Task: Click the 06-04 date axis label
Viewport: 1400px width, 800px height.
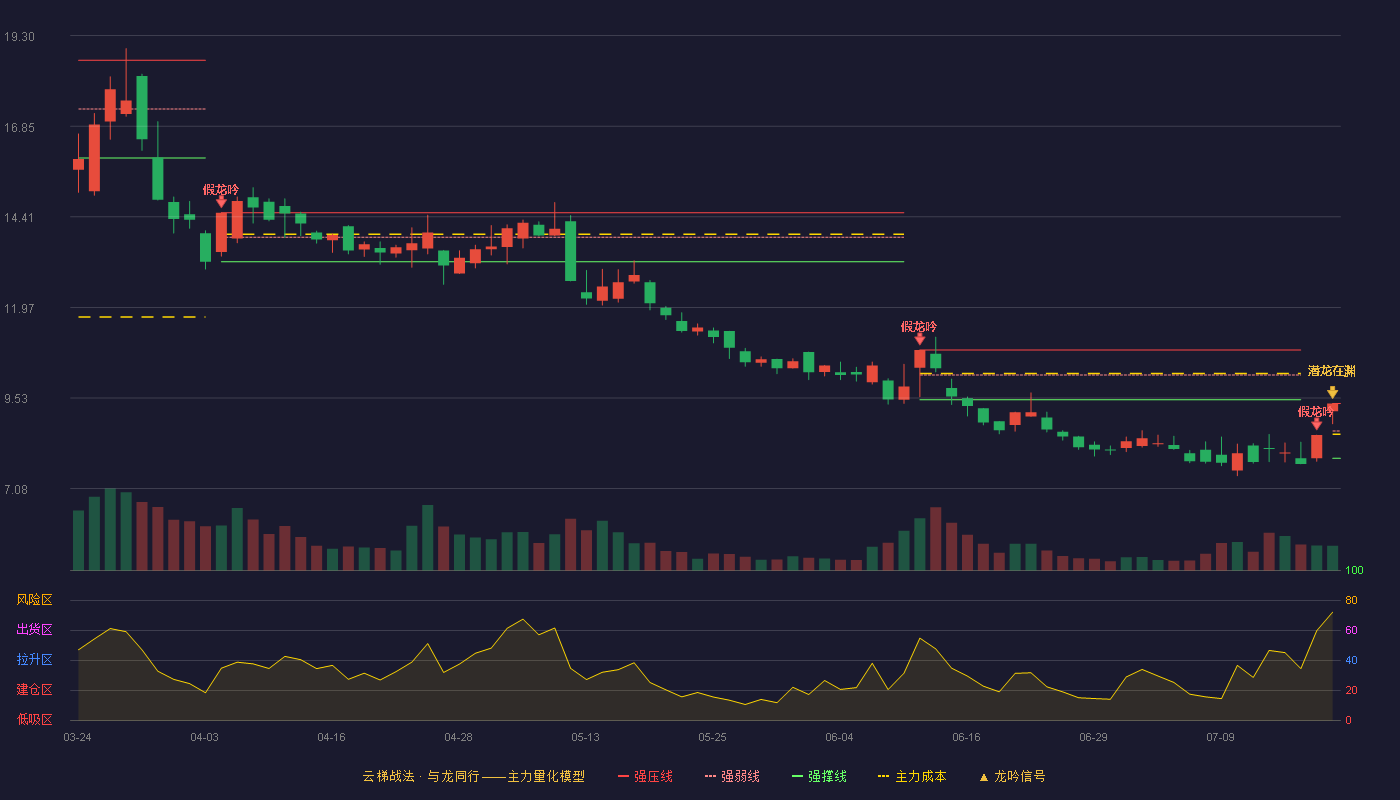Action: (x=839, y=737)
